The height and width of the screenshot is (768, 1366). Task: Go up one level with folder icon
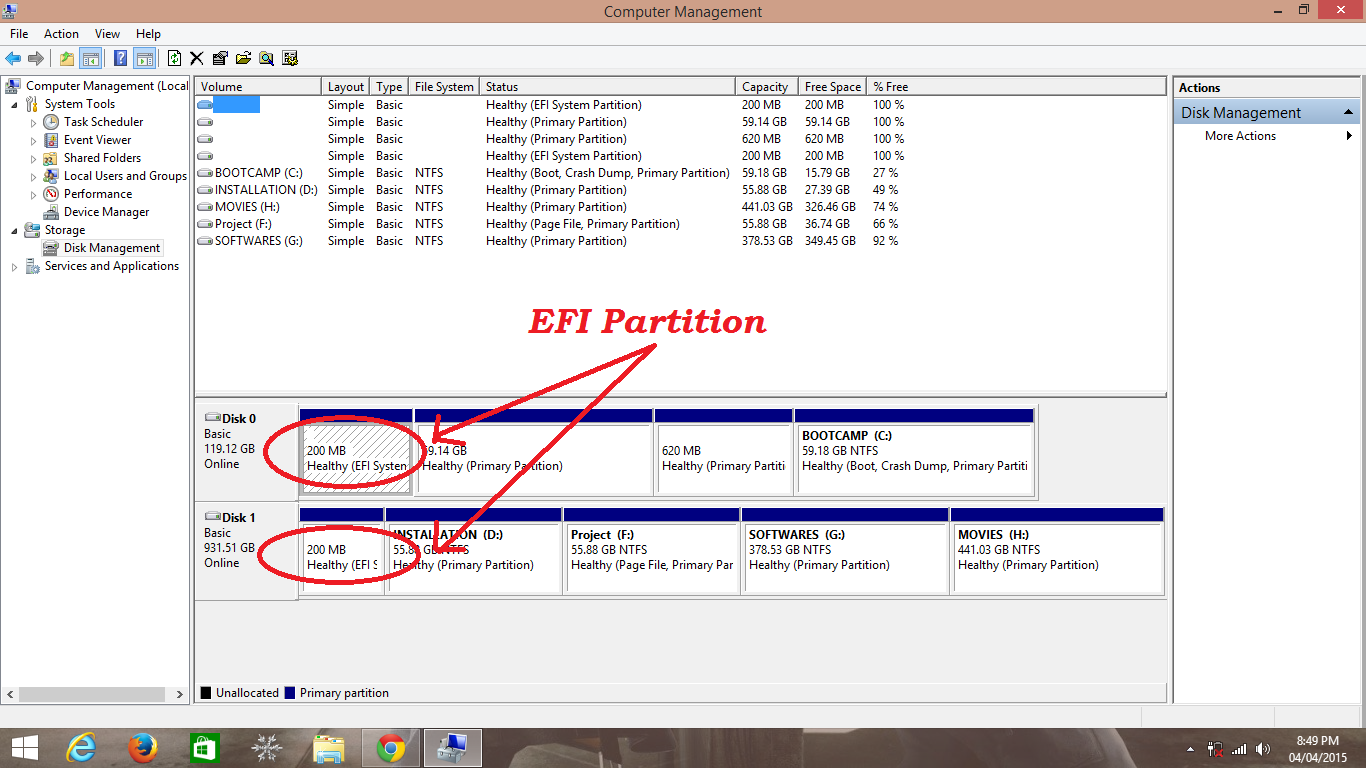click(x=66, y=58)
